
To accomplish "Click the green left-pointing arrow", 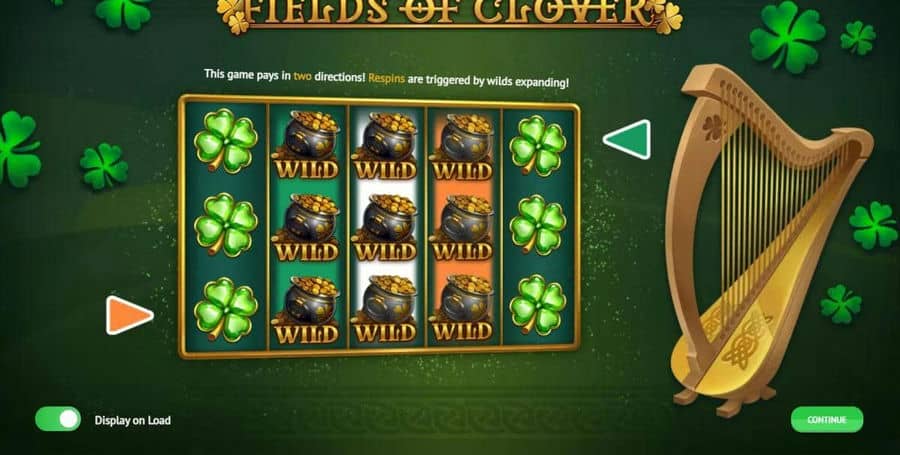I will [627, 139].
